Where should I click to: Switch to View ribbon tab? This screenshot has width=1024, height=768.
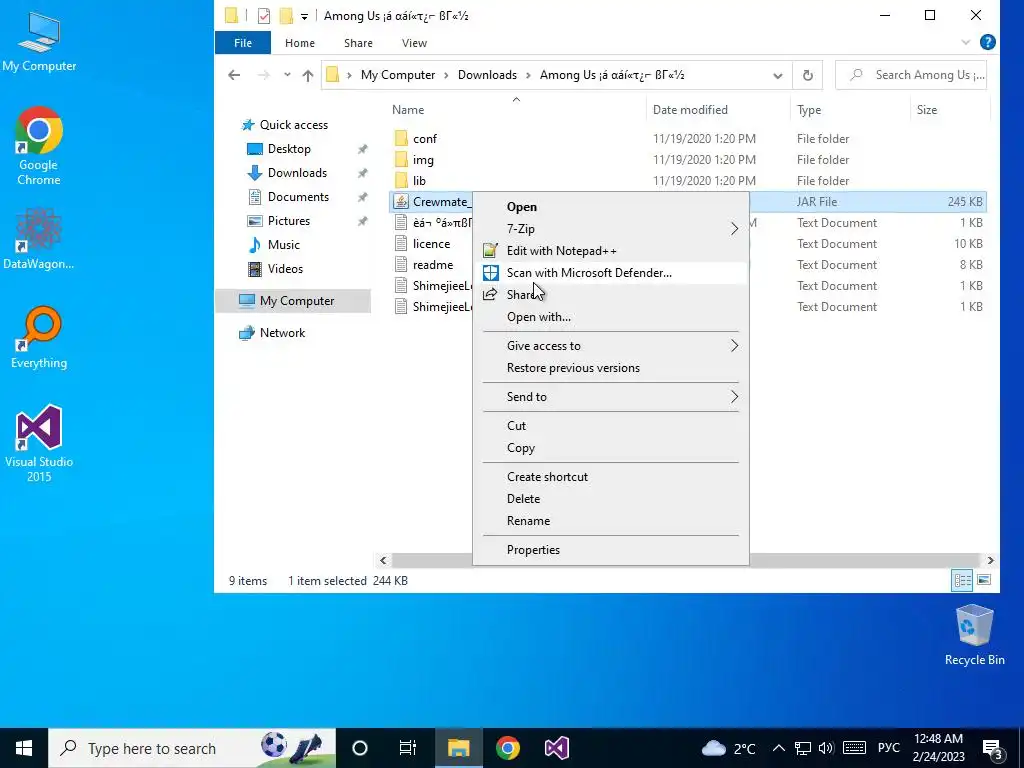pos(414,43)
